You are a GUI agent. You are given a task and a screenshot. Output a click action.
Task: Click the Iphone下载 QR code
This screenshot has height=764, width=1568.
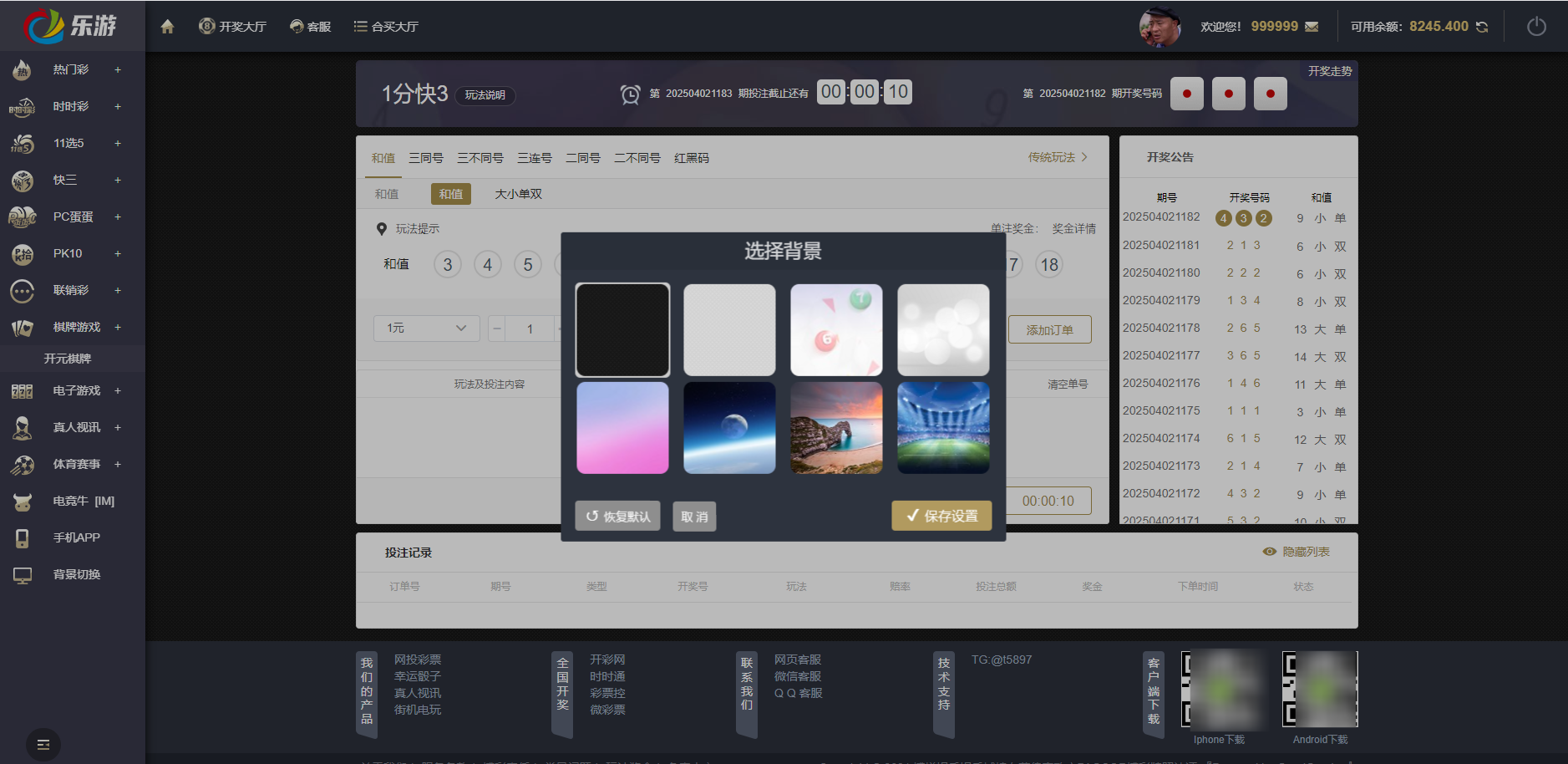coord(1223,690)
